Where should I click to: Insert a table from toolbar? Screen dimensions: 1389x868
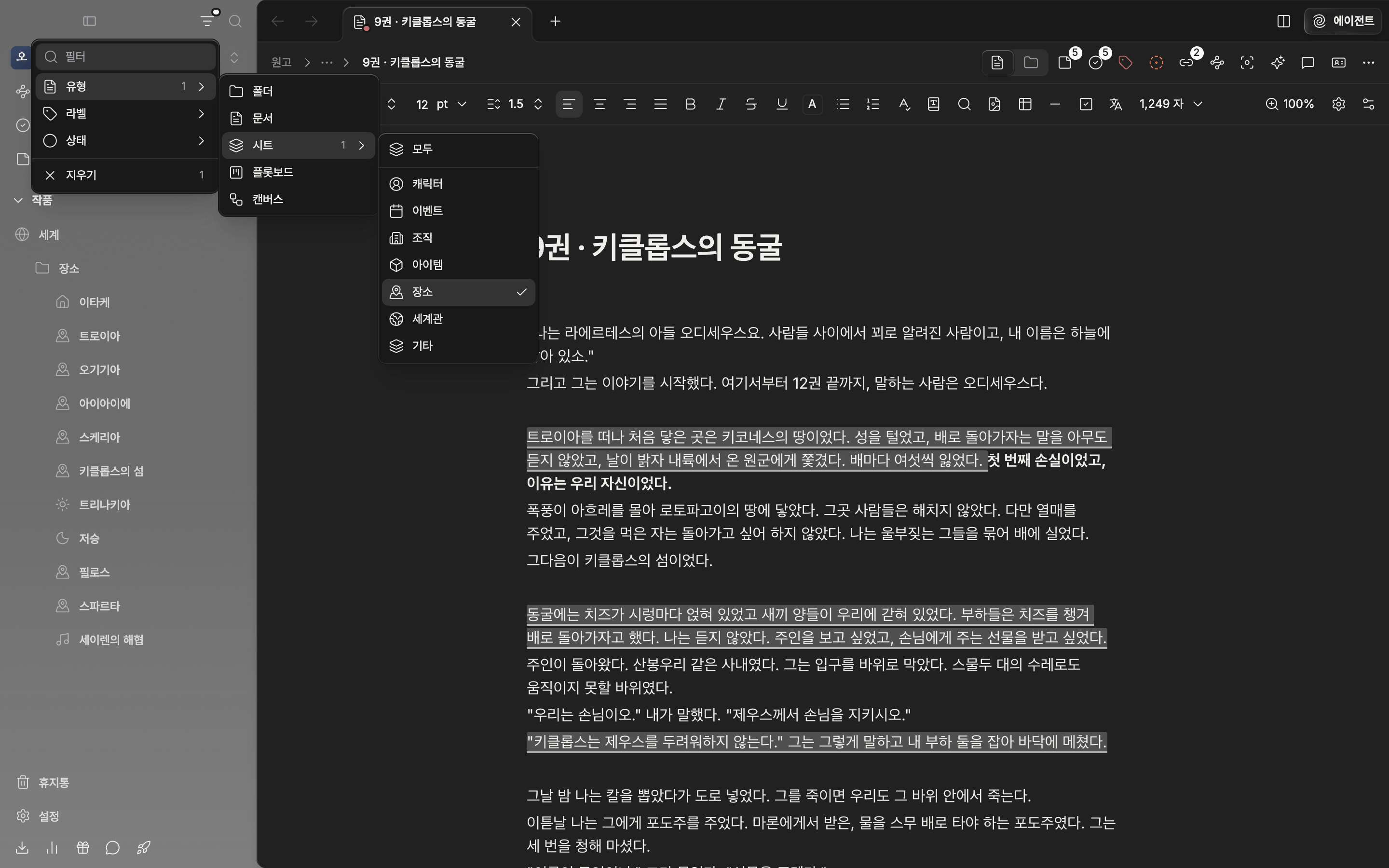(1025, 104)
